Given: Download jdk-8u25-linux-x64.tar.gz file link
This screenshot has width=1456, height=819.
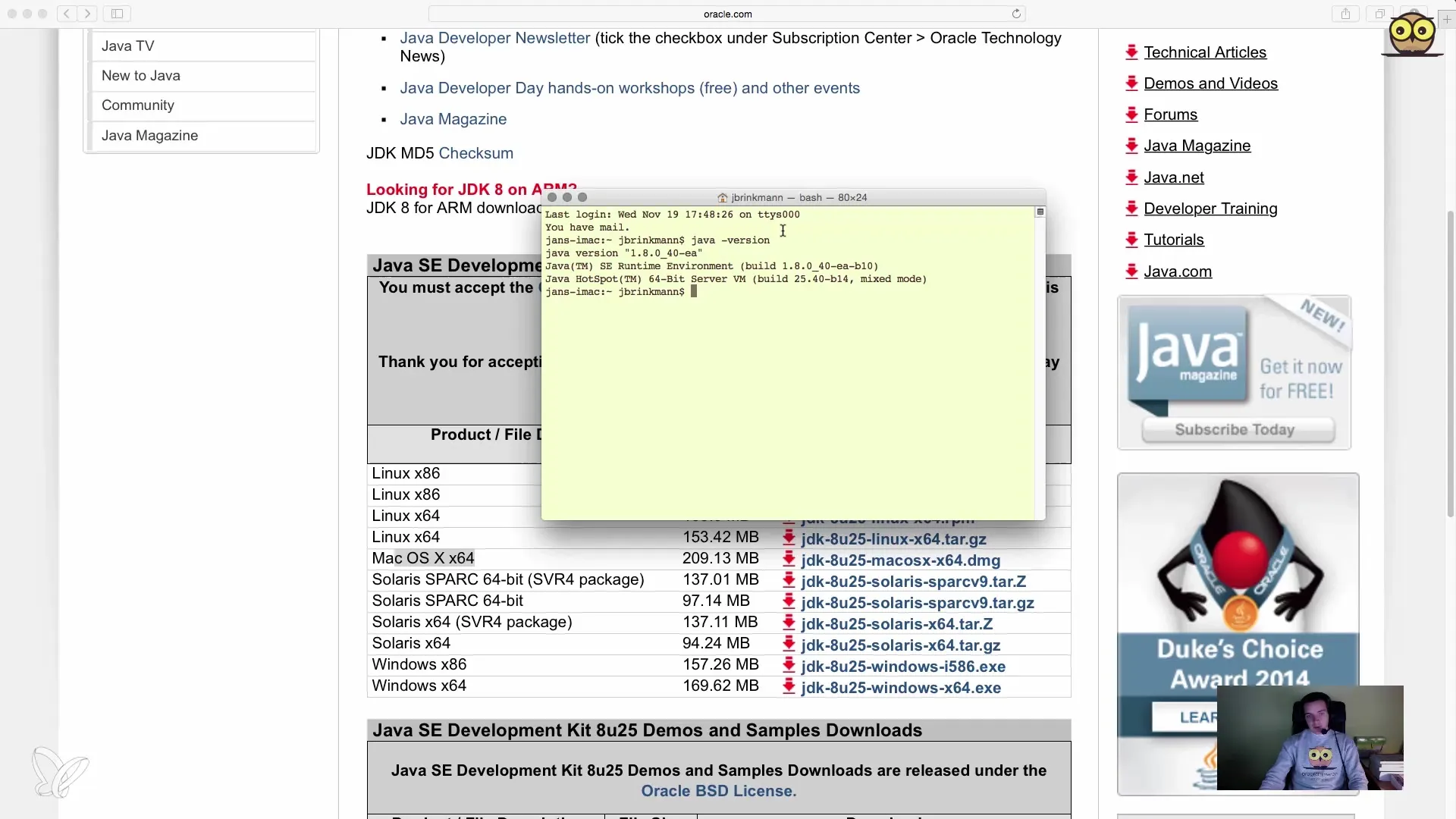Looking at the screenshot, I should pos(893,539).
